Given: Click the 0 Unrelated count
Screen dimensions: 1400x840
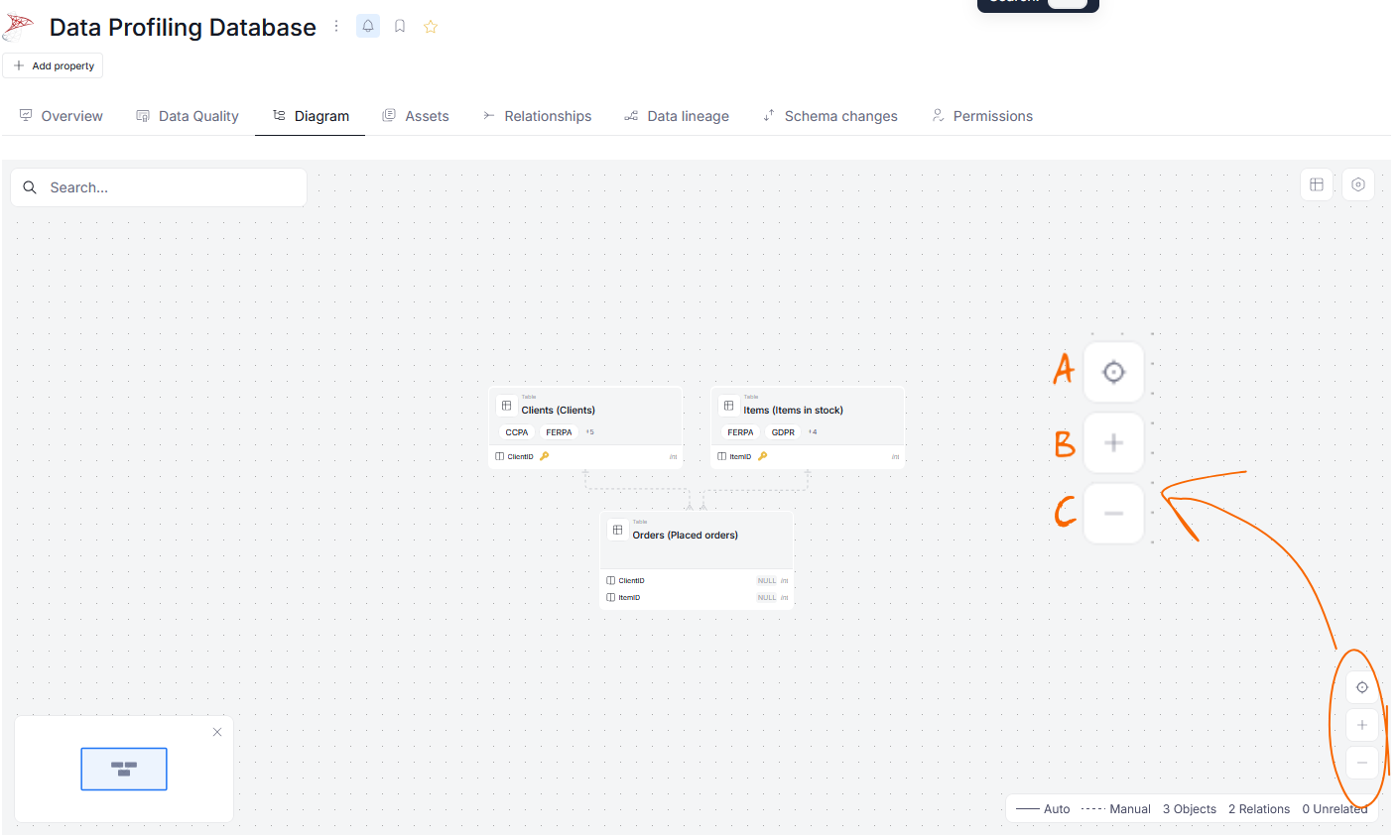Looking at the screenshot, I should (1335, 809).
